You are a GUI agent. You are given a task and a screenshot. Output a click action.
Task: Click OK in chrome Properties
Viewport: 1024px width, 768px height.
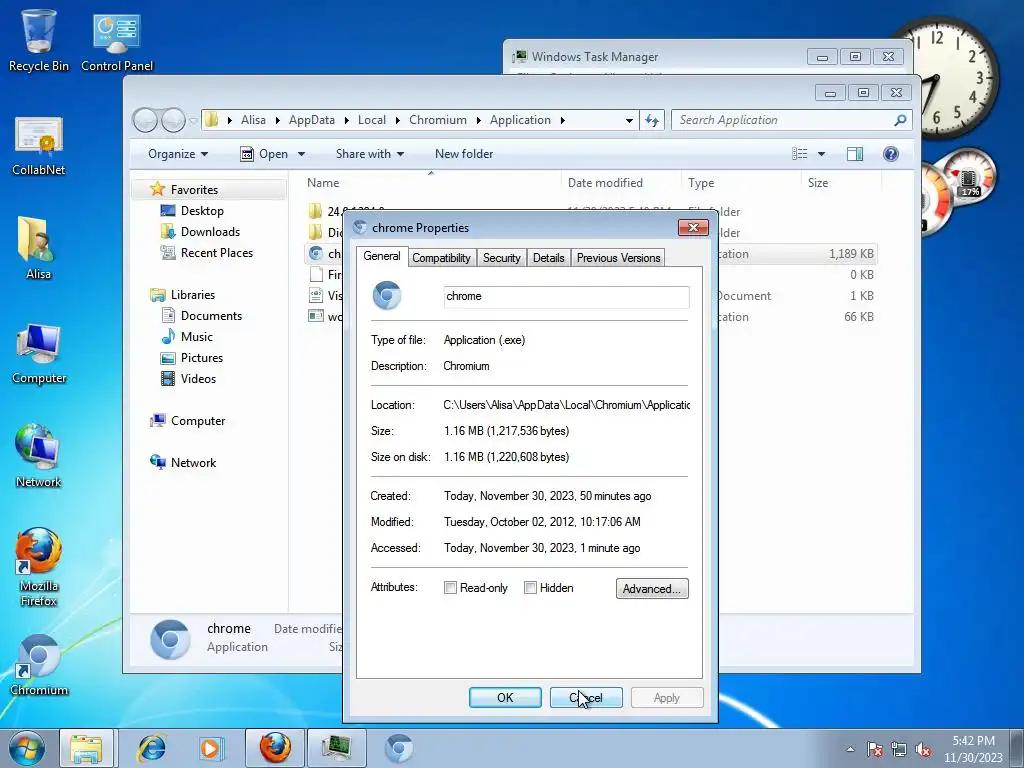coord(505,697)
